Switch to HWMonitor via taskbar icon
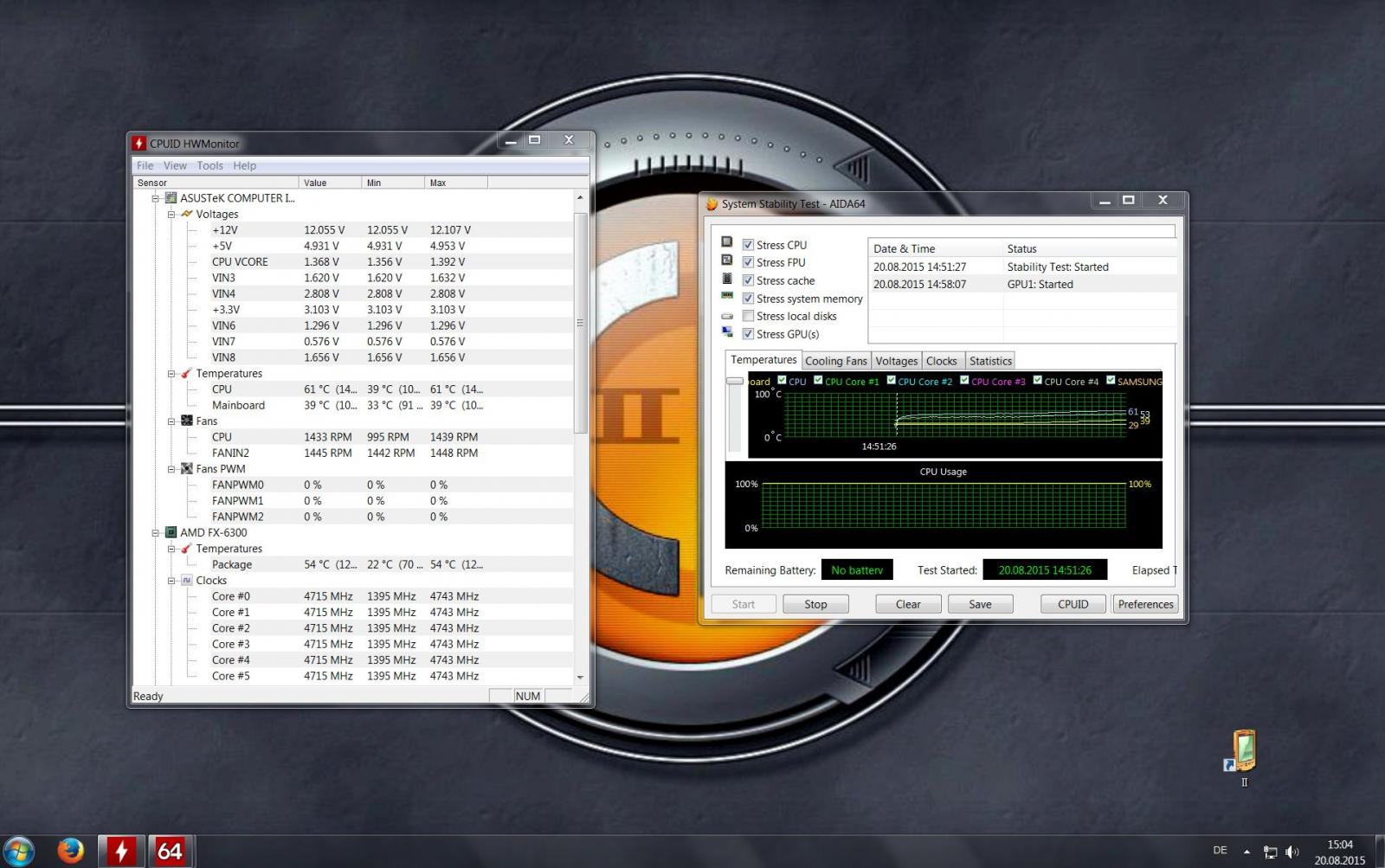1385x868 pixels. coord(120,852)
